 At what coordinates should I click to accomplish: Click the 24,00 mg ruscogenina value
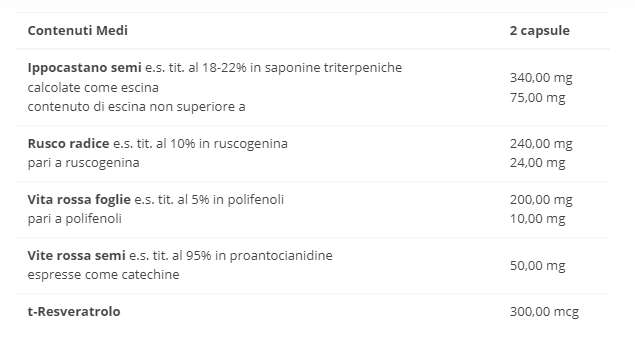(x=537, y=163)
